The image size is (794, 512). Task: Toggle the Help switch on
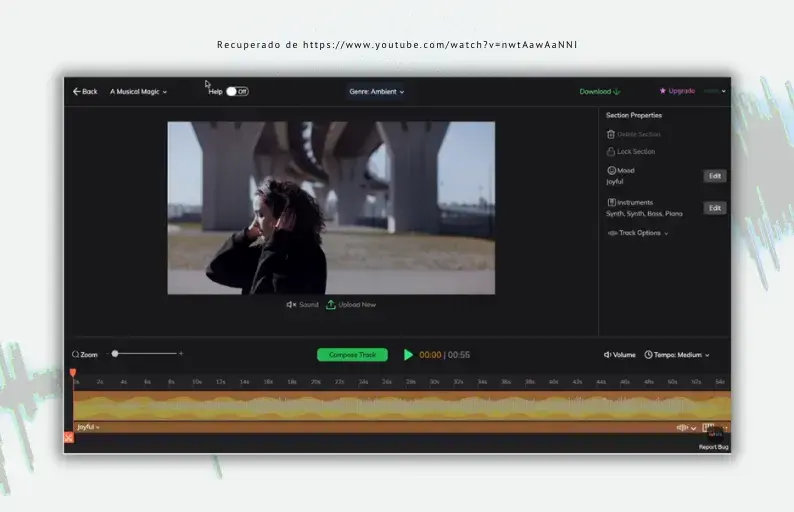pyautogui.click(x=236, y=91)
